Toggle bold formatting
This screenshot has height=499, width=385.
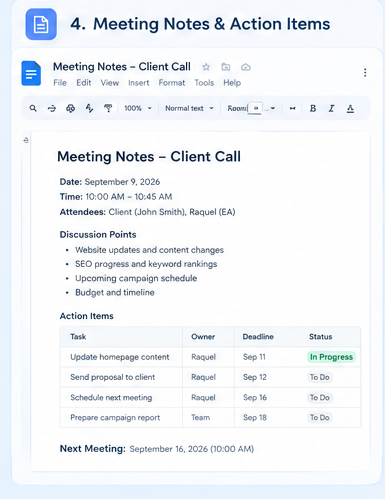(313, 108)
